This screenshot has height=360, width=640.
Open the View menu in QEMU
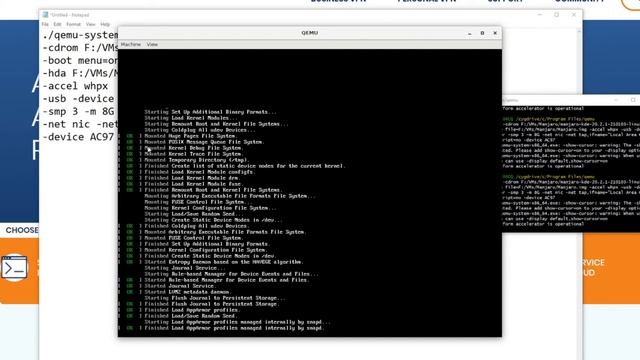point(152,44)
